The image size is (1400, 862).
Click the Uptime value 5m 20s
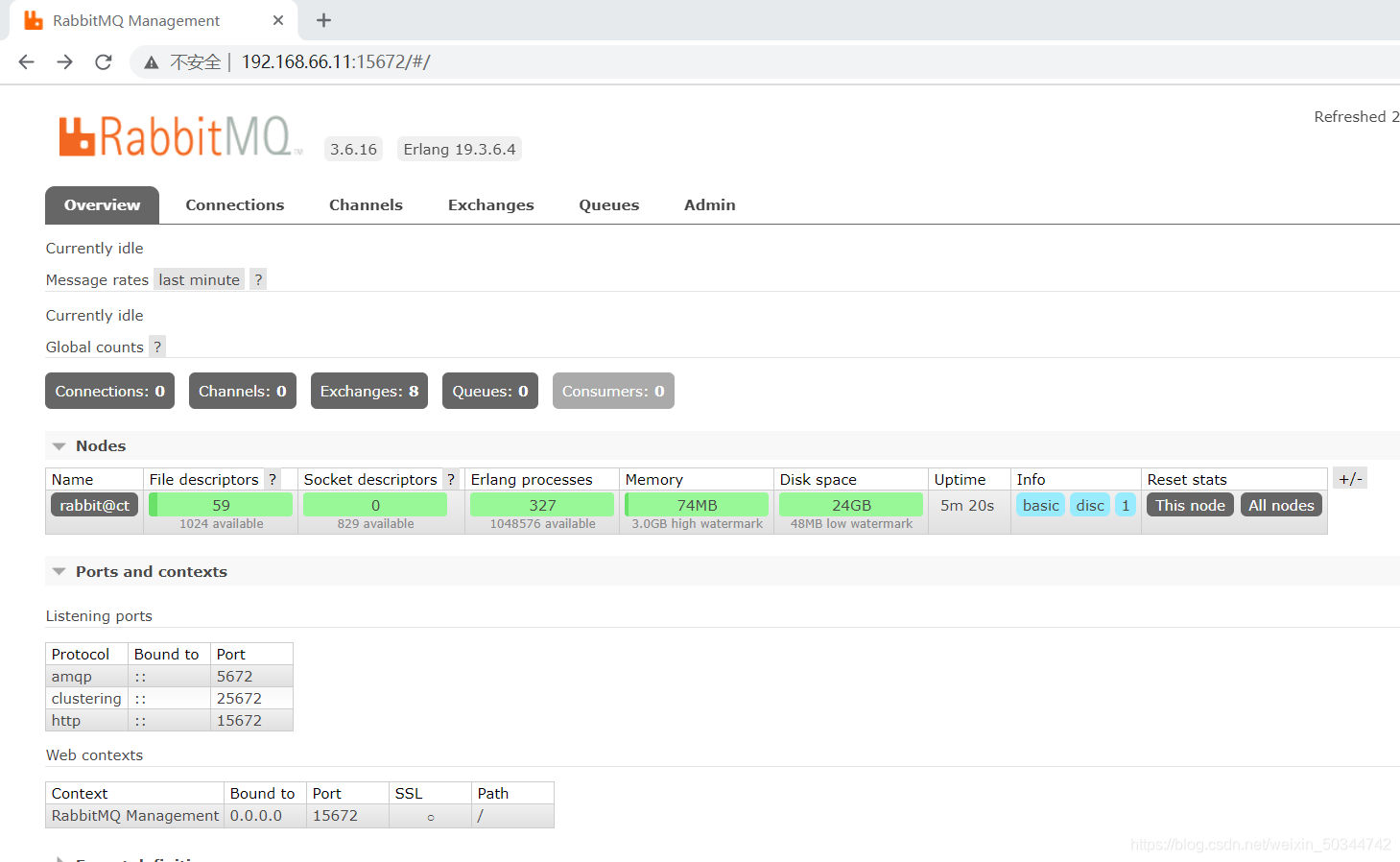pyautogui.click(x=967, y=505)
